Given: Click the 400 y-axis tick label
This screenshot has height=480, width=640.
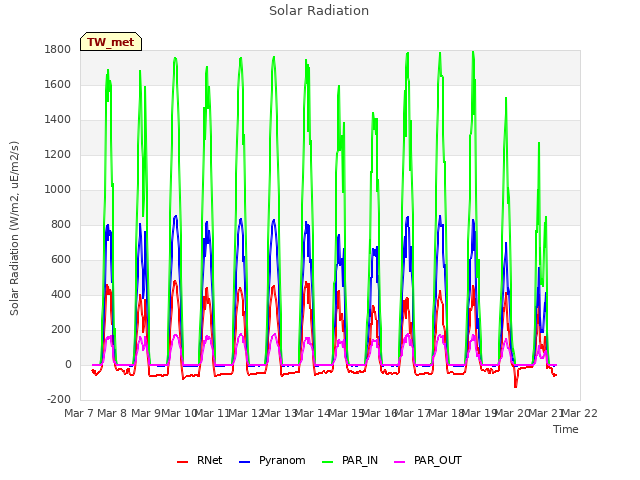Looking at the screenshot, I should 61,295.
